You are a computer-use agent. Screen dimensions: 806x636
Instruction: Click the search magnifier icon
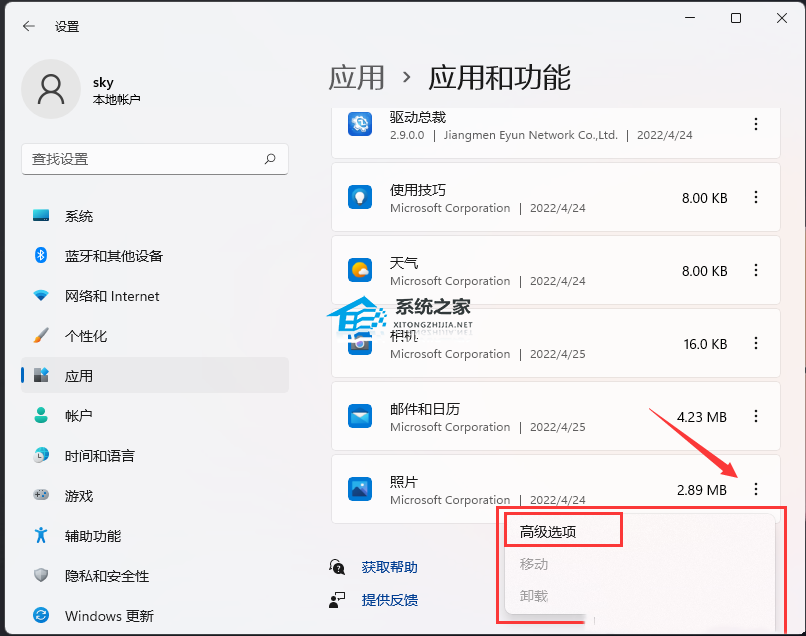click(270, 159)
